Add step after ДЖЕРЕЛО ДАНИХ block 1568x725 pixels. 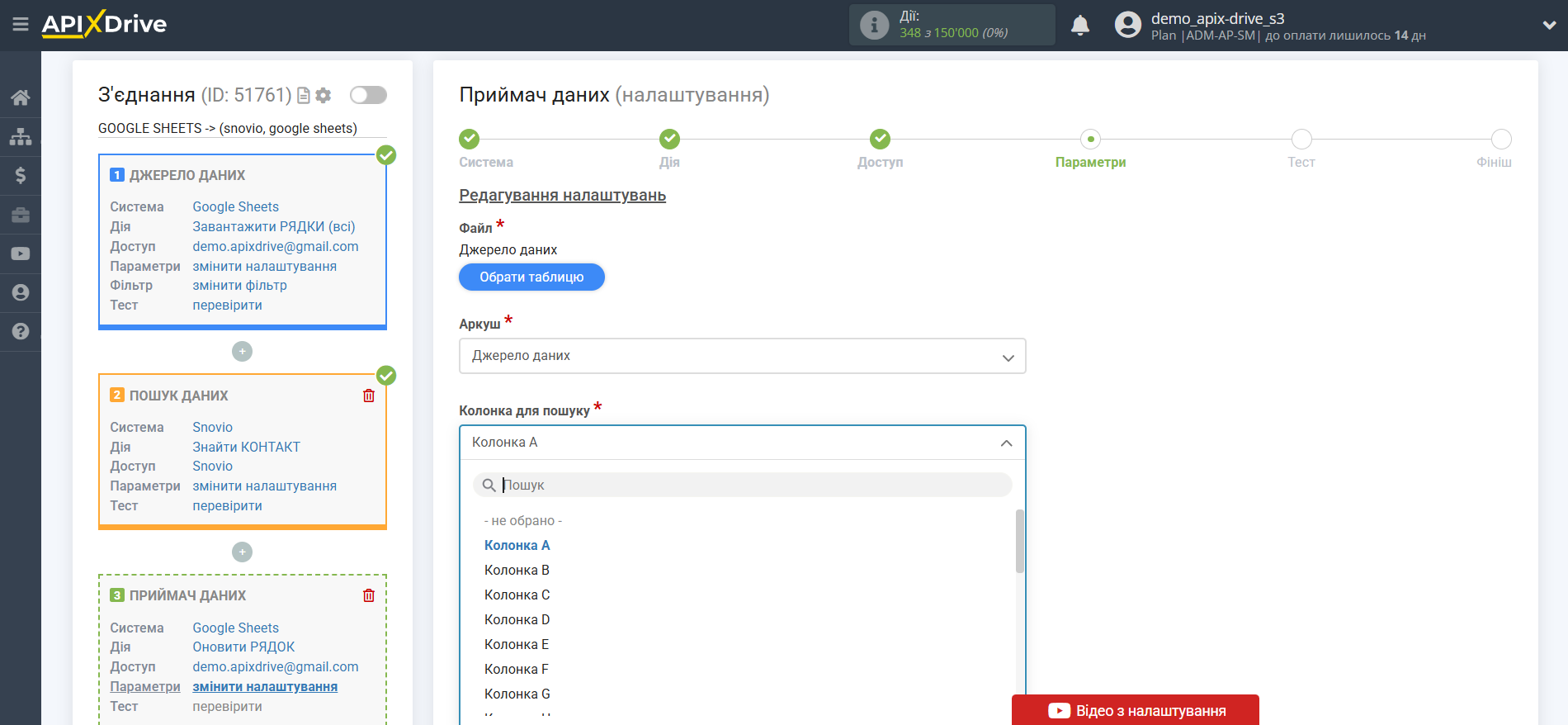tap(242, 351)
